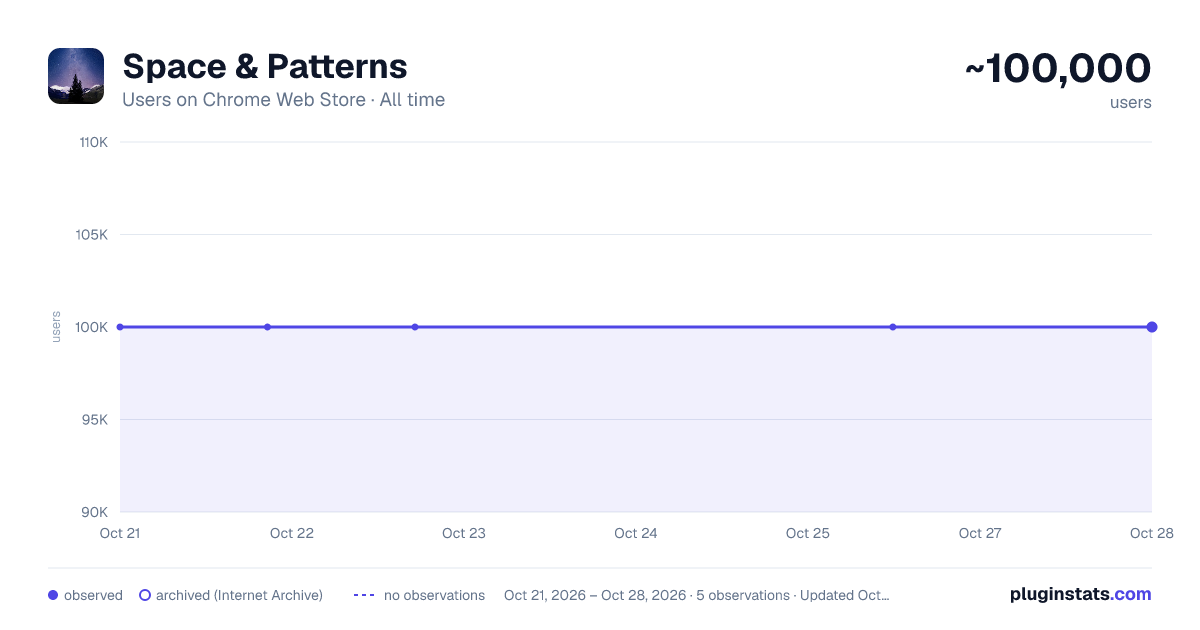
Task: Click the rotated users y-axis title
Action: [x=57, y=327]
